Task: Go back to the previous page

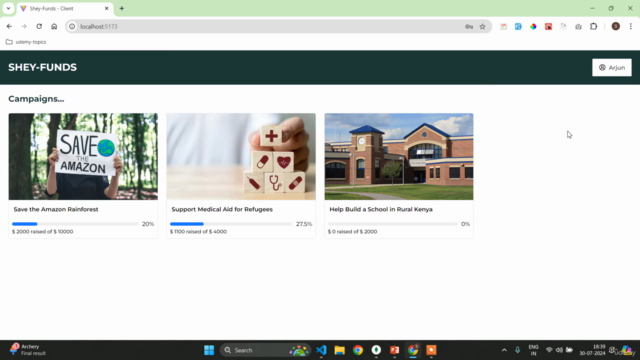Action: click(x=9, y=27)
